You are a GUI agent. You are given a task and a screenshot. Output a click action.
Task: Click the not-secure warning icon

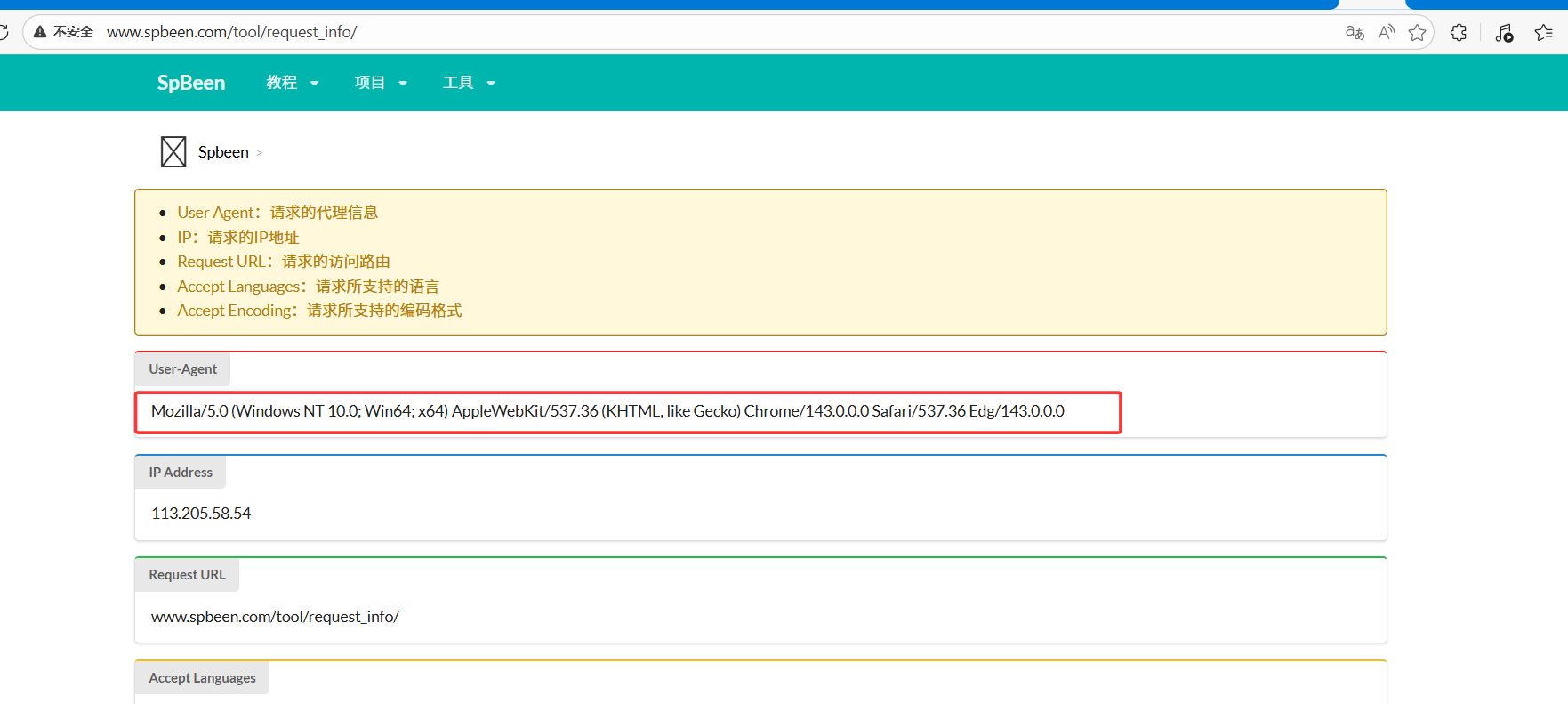pos(40,32)
